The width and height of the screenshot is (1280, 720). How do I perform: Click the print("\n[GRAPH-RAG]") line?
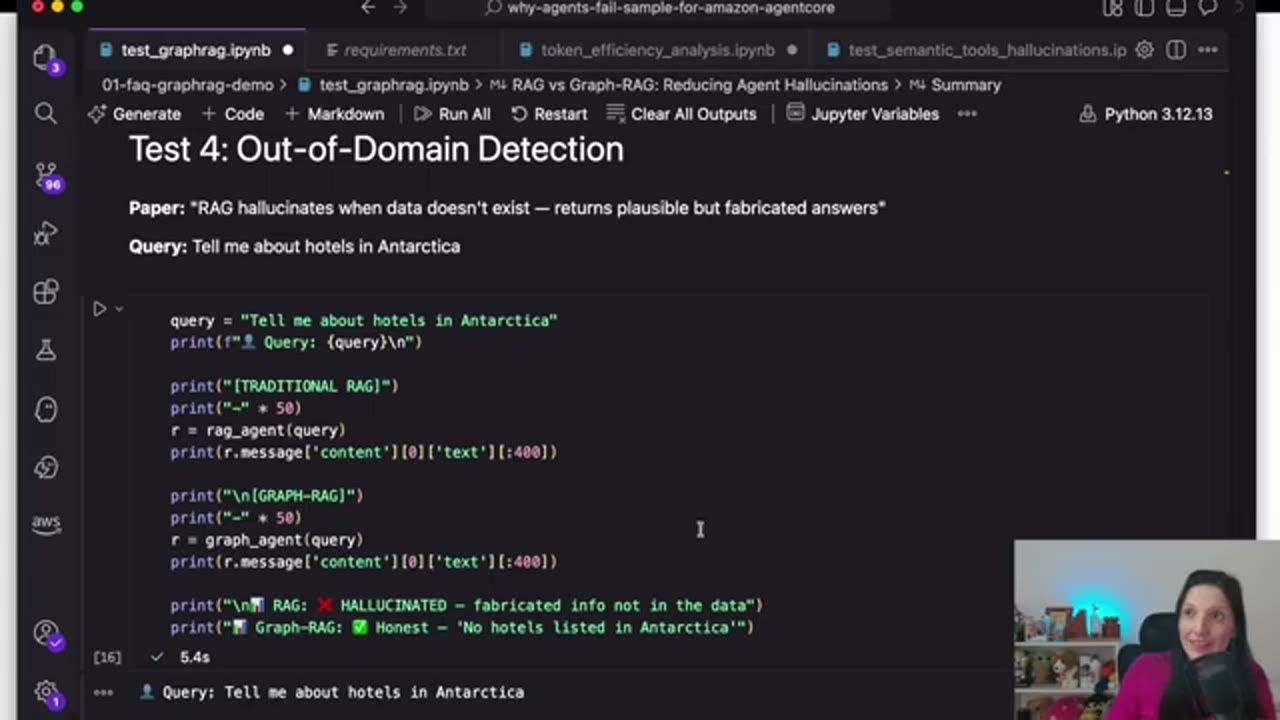click(267, 496)
